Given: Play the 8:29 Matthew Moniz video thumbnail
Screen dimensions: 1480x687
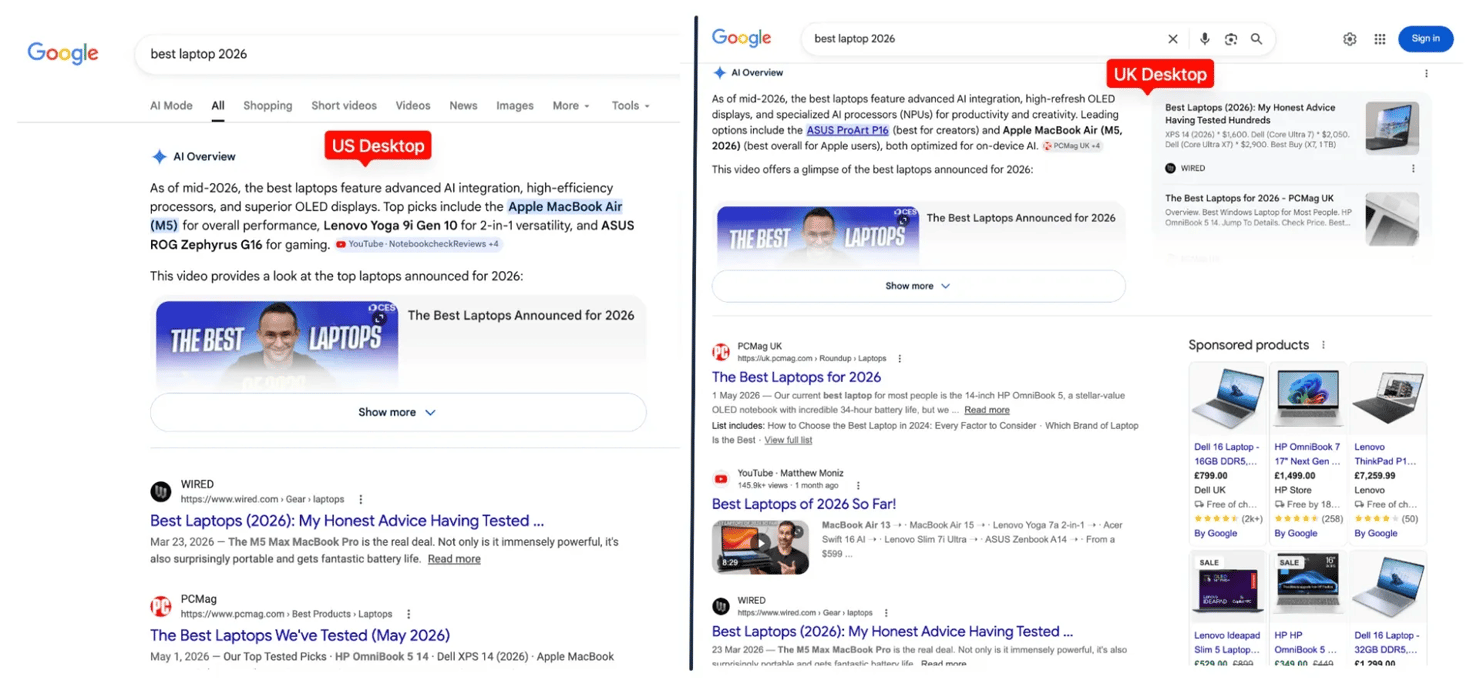Looking at the screenshot, I should (x=760, y=547).
